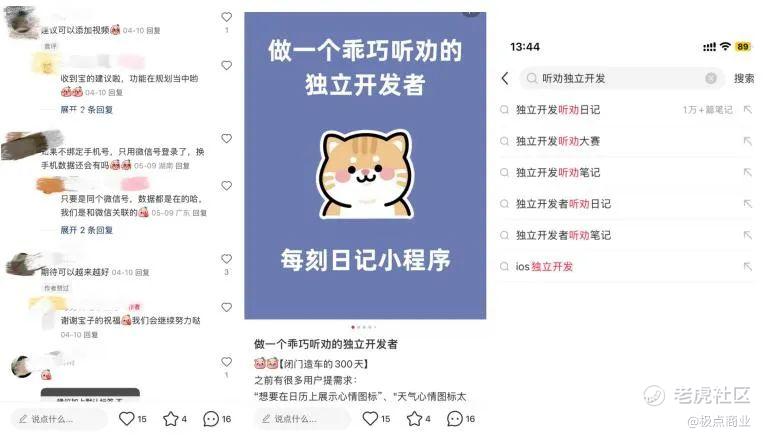765x439 pixels.
Task: Select suggestion 独立开发听劝大赛
Action: click(x=626, y=141)
